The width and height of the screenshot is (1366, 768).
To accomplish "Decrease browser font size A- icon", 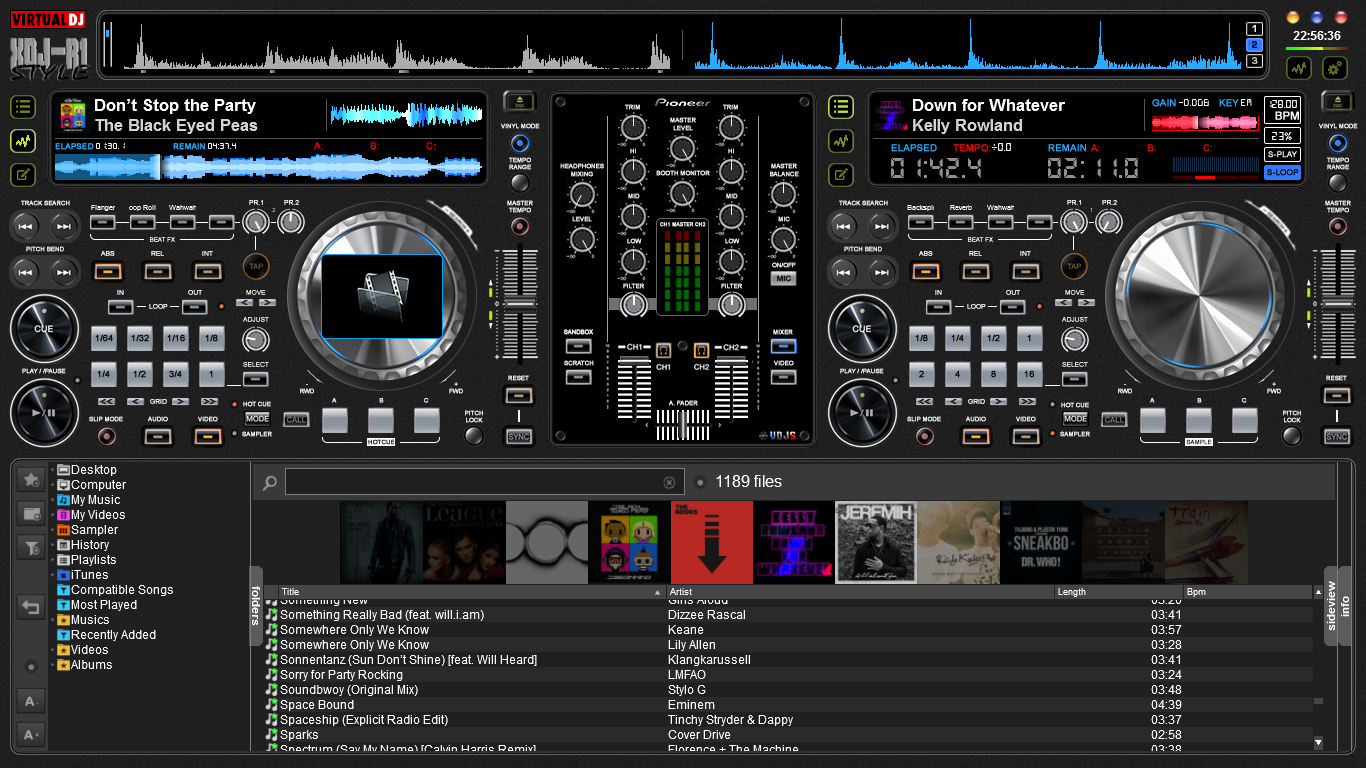I will (x=31, y=701).
